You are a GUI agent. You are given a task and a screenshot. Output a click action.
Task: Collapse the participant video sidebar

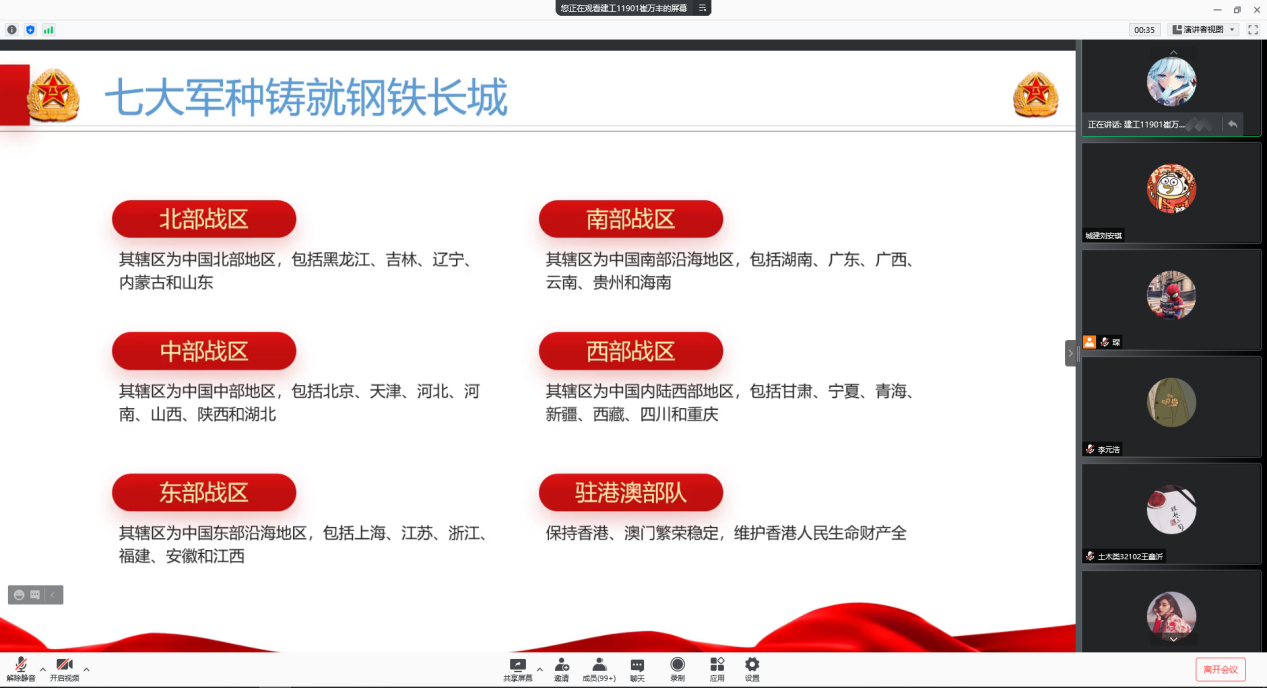click(x=1070, y=353)
